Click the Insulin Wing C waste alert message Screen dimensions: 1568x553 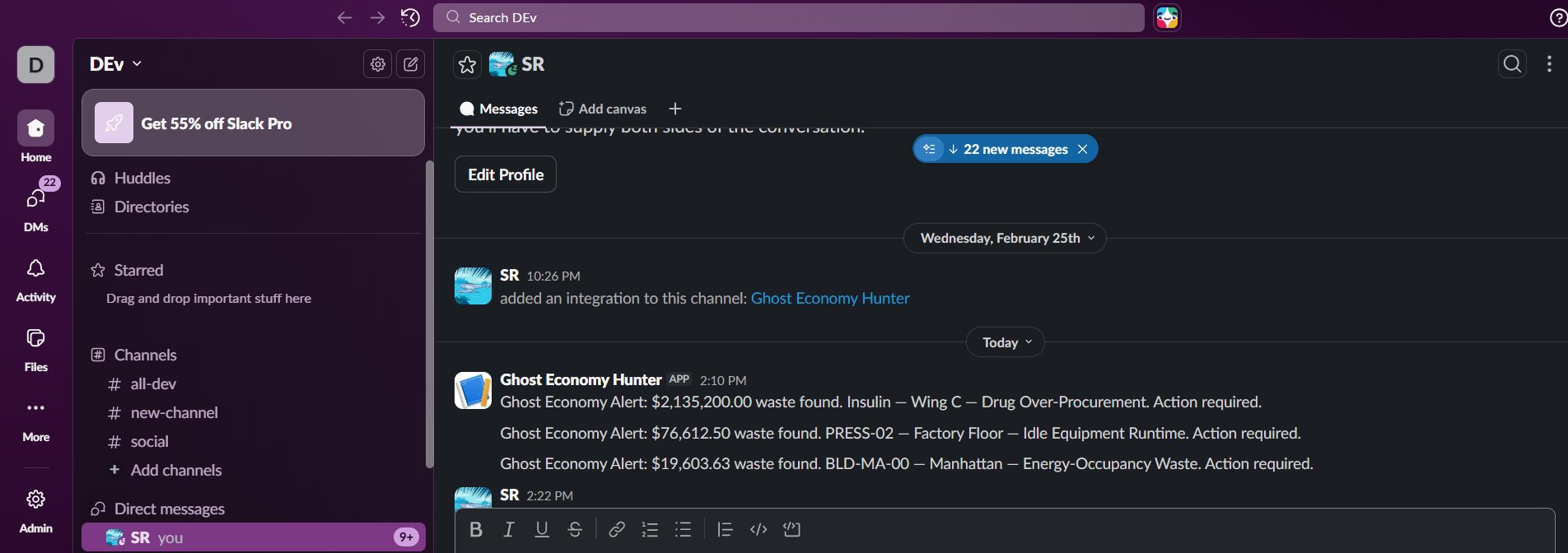click(880, 402)
